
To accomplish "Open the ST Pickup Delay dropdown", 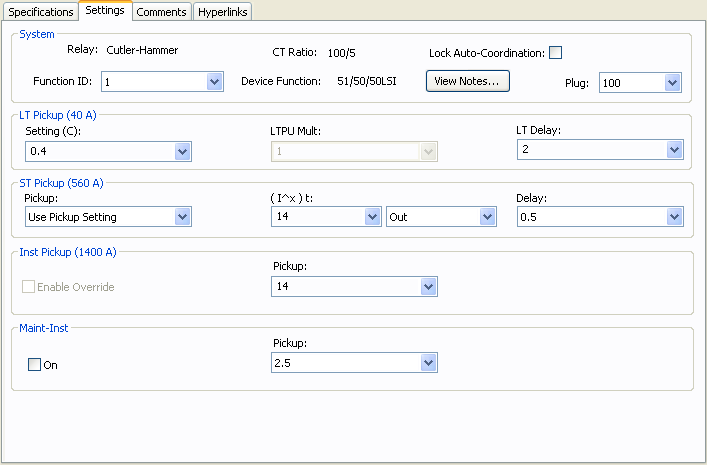I will (673, 217).
